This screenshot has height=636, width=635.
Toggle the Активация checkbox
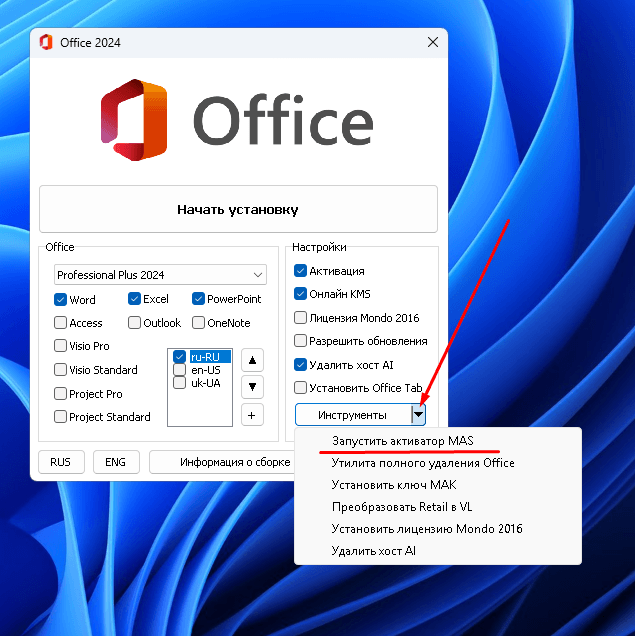(x=300, y=271)
